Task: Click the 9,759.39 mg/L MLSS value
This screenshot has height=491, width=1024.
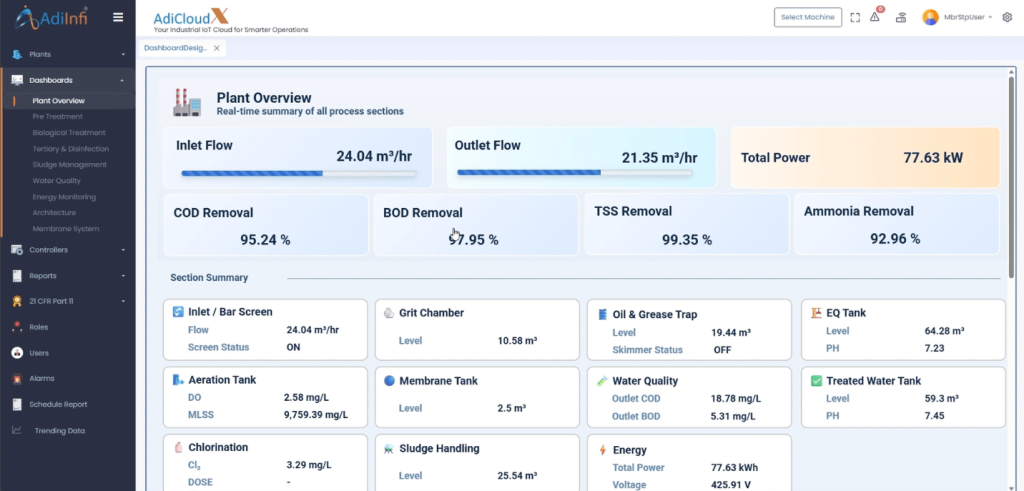Action: pyautogui.click(x=316, y=415)
